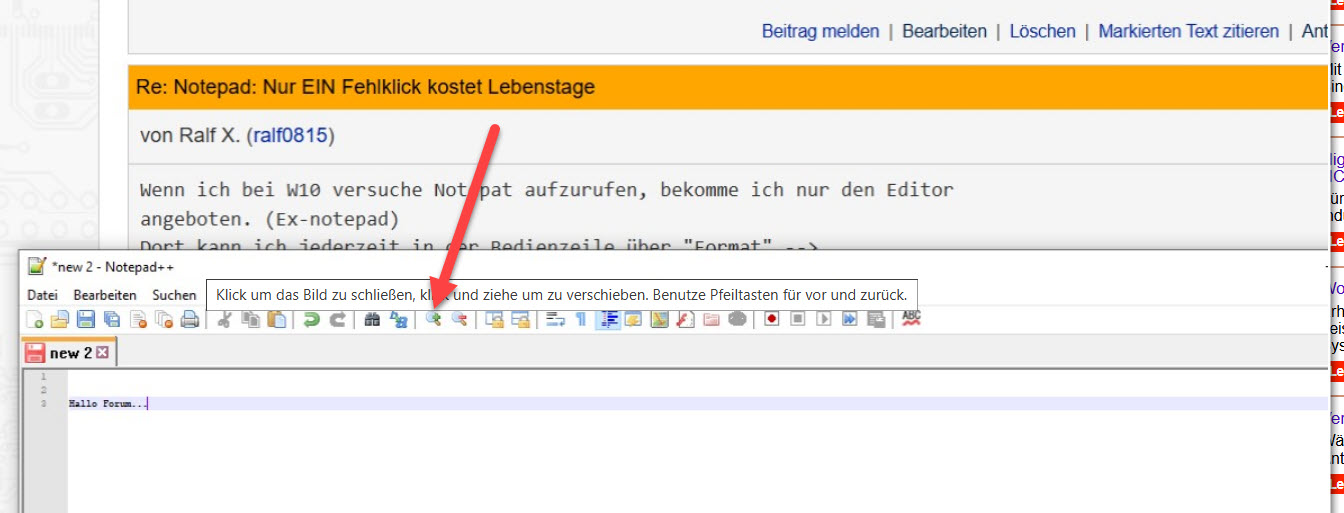
Task: Click the Close All documents icon
Action: click(164, 320)
